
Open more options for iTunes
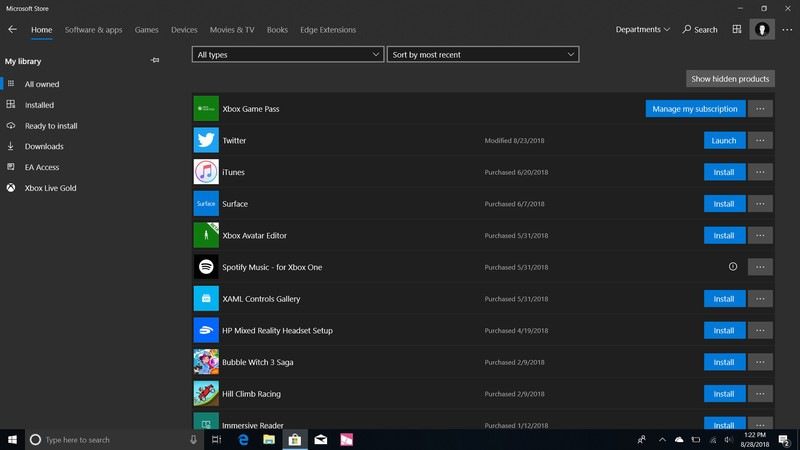tap(760, 172)
